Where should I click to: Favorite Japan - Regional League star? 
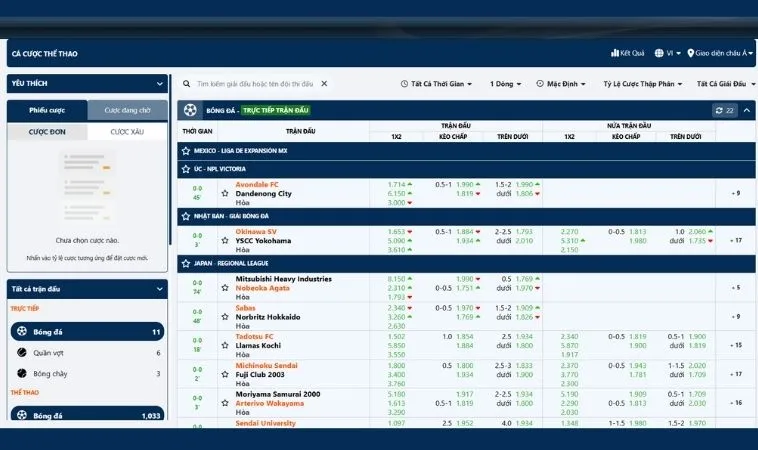tap(186, 263)
